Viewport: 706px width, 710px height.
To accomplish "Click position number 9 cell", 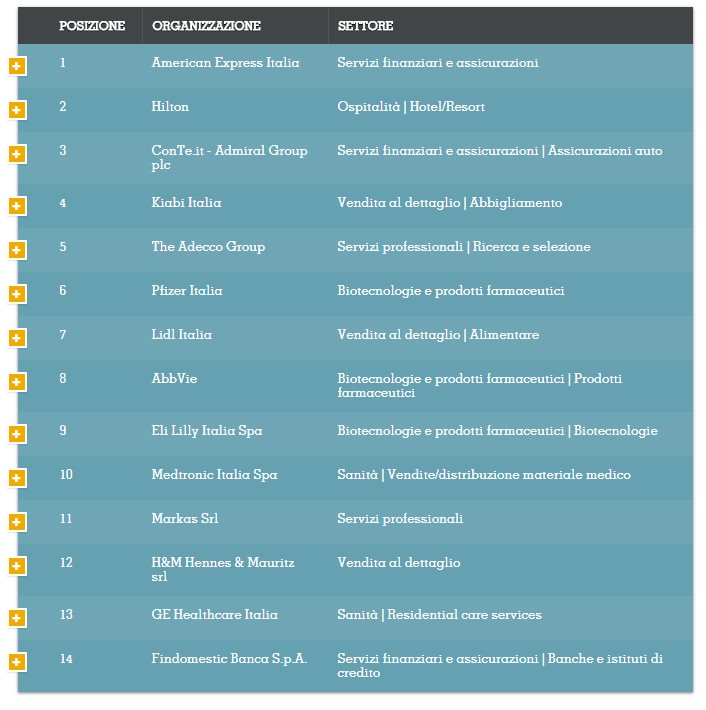I will (62, 431).
